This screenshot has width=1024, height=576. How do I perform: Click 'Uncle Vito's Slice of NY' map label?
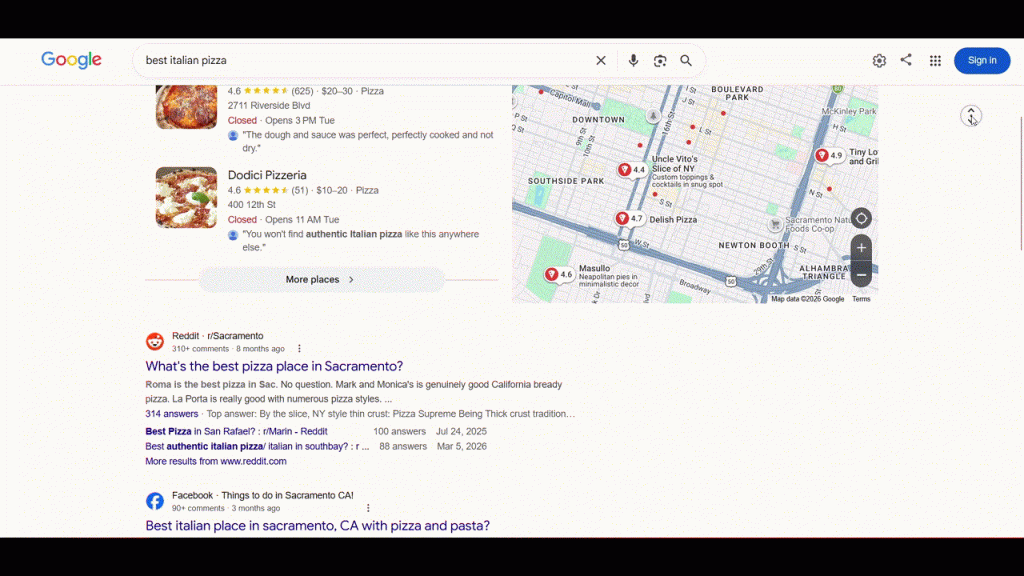(675, 164)
